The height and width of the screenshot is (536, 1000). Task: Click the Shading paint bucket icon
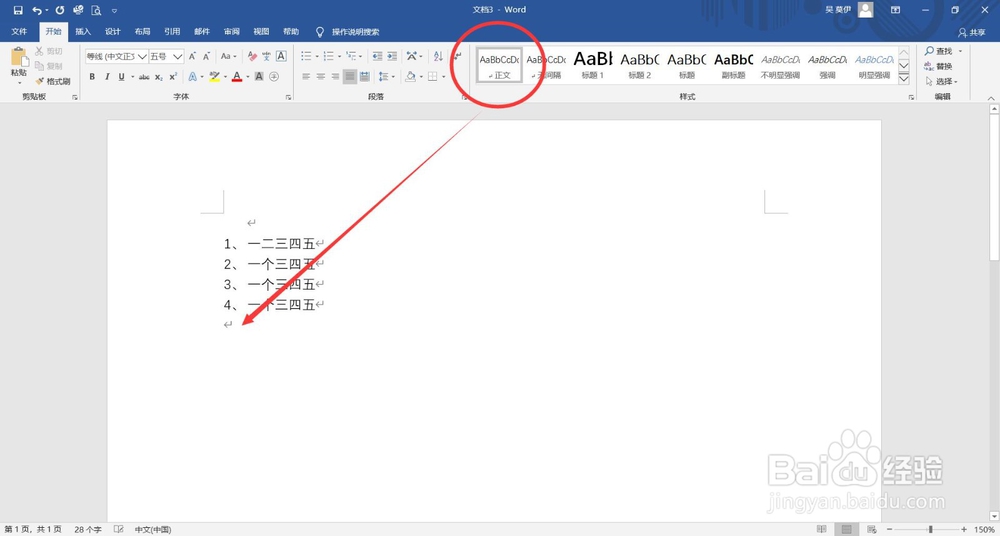coord(410,77)
